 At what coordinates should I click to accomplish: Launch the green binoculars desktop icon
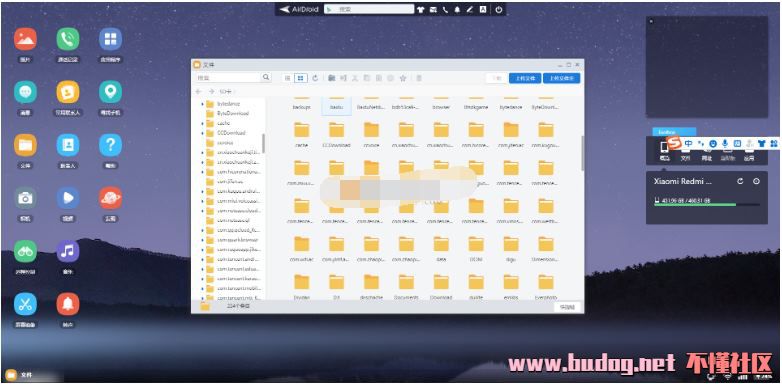coord(25,251)
